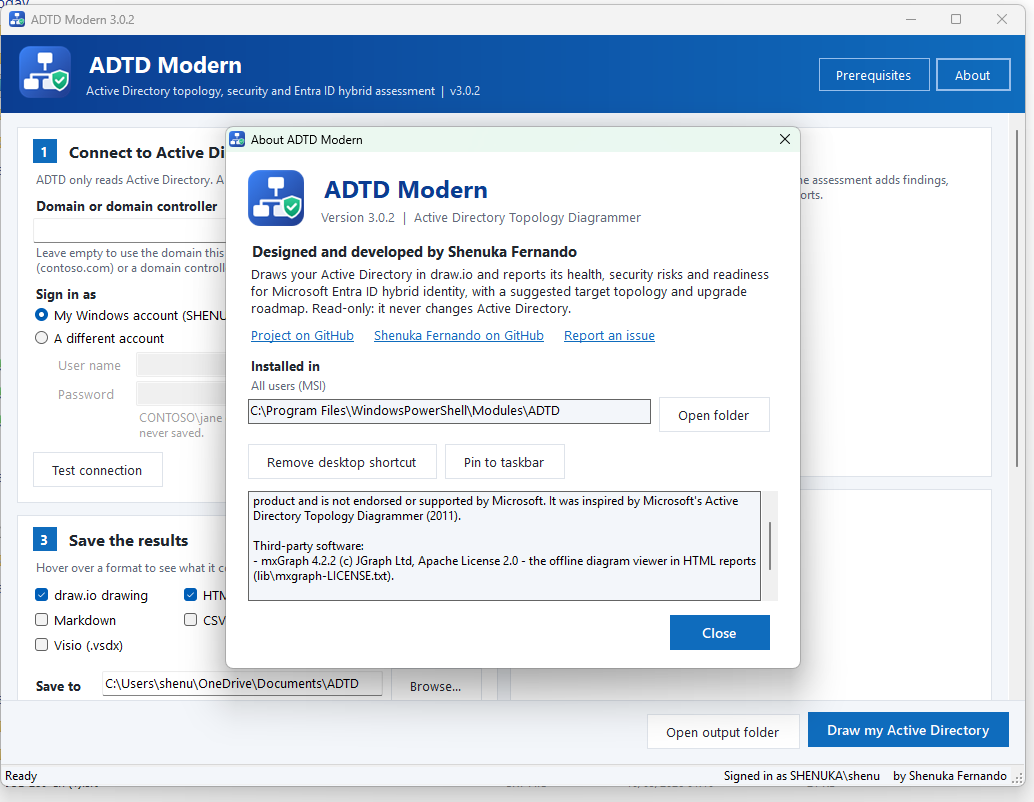Click the blue Close button in About dialog
Image resolution: width=1034 pixels, height=802 pixels.
tap(719, 633)
